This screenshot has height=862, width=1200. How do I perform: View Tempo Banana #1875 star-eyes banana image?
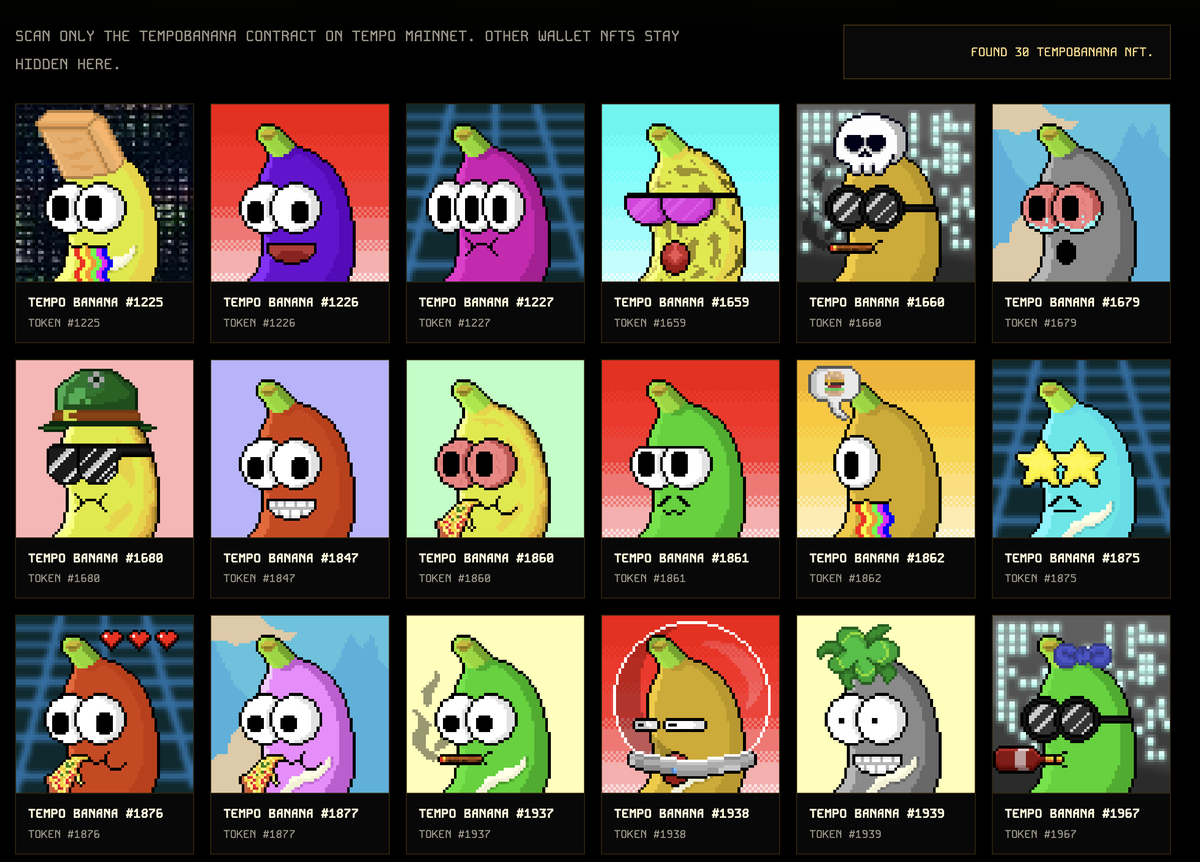click(1081, 449)
